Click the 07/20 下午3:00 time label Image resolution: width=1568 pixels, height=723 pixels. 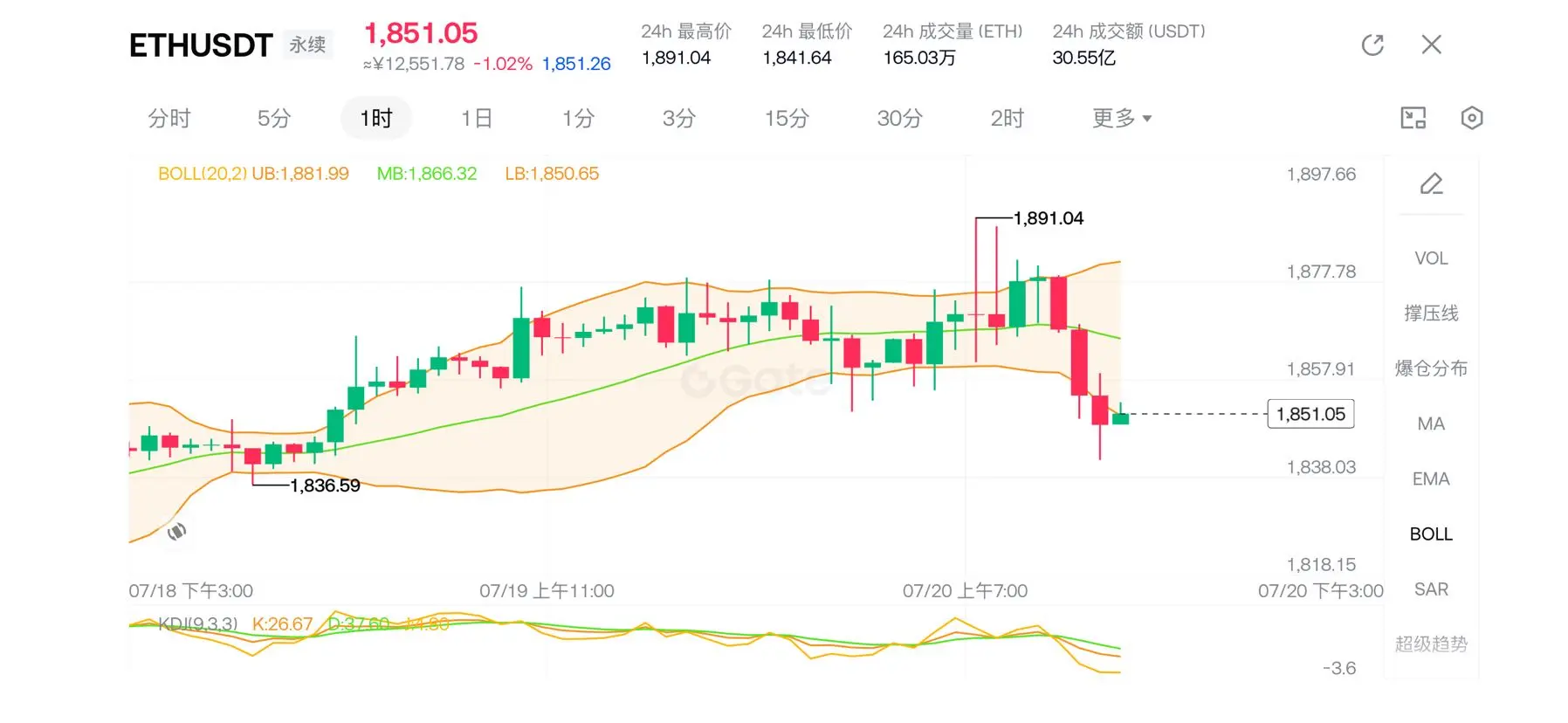click(1320, 591)
